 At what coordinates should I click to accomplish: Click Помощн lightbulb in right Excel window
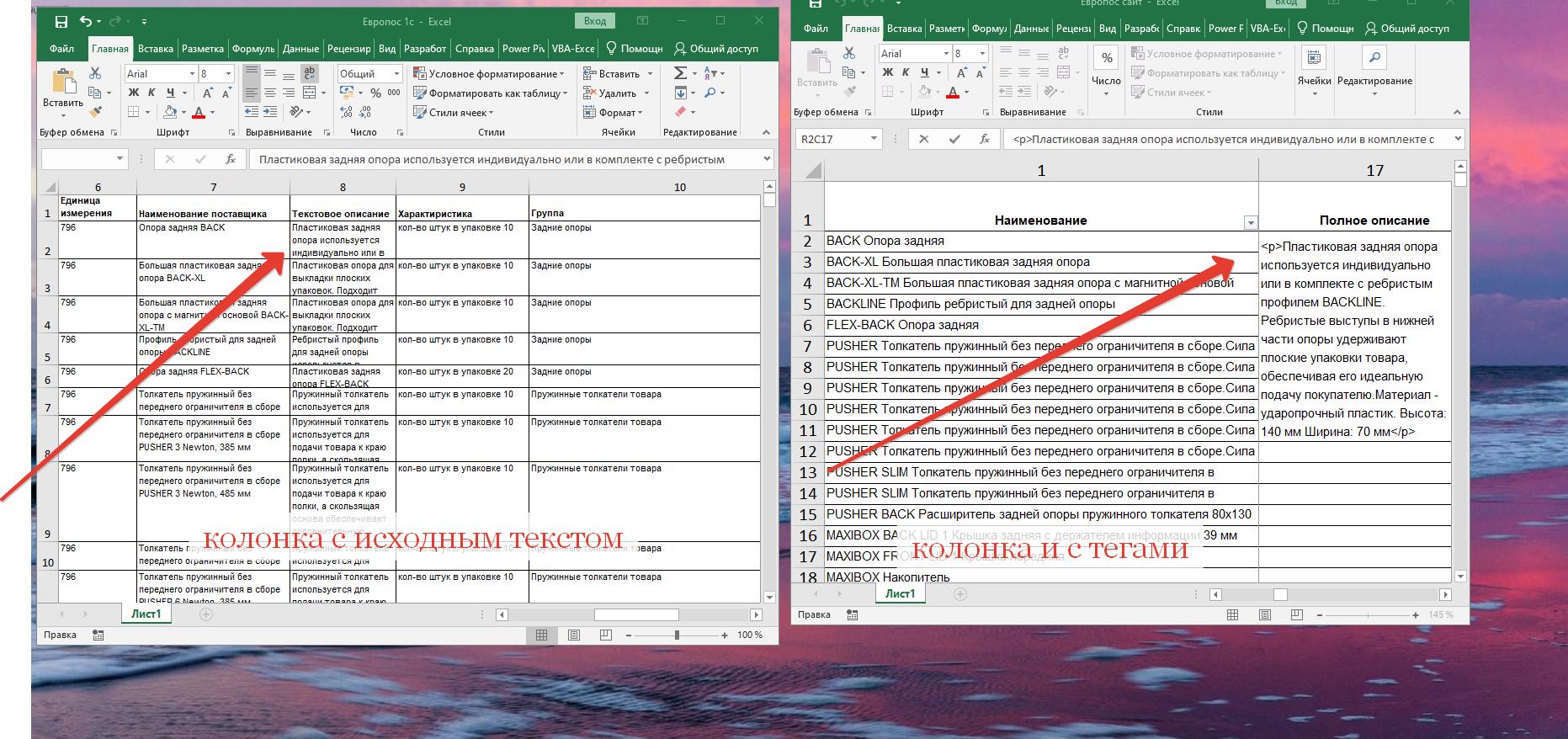1326,28
